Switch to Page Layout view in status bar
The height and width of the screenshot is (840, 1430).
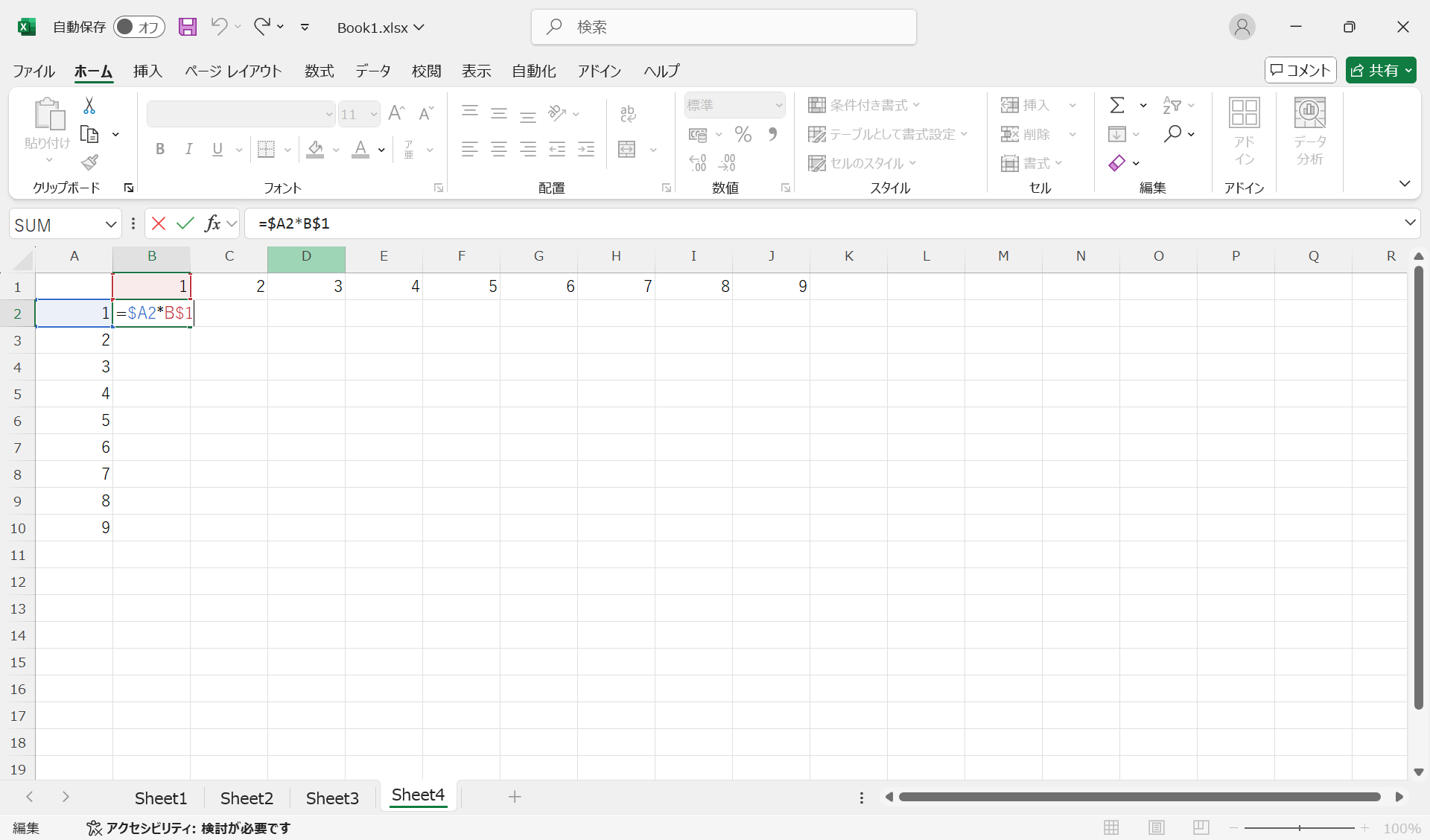coord(1156,827)
